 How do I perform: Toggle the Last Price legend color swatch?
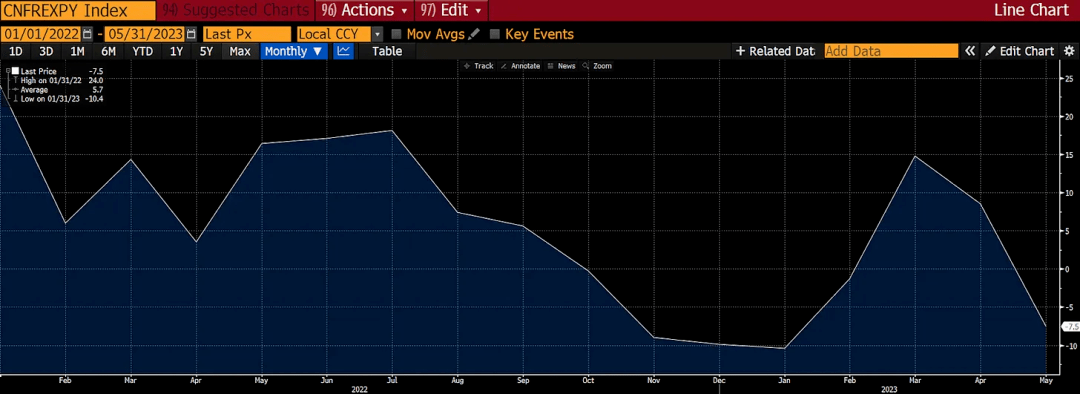click(14, 71)
